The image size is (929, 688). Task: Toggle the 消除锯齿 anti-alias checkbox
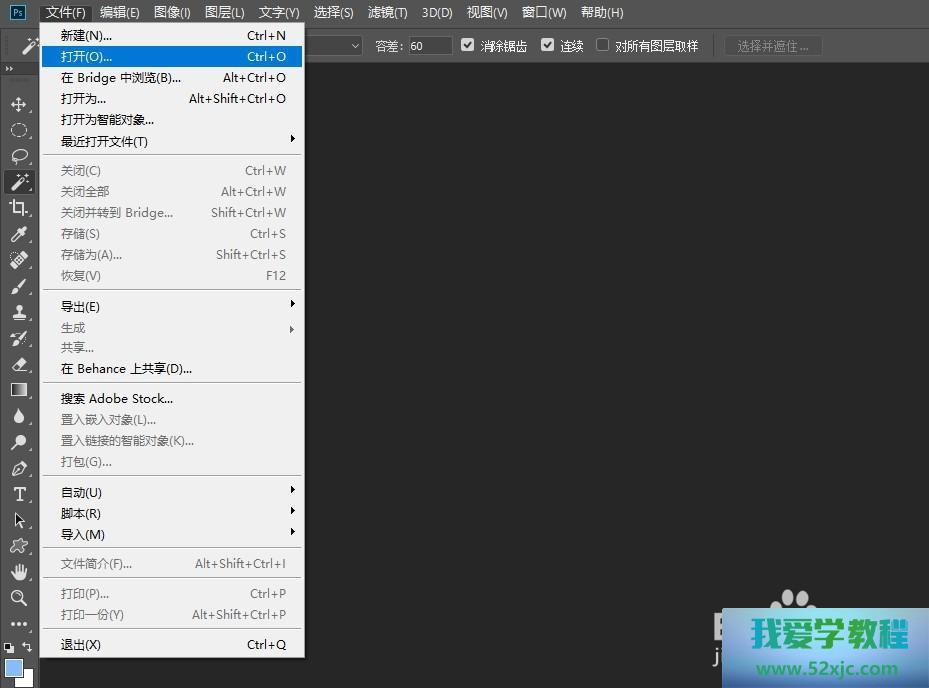(x=467, y=45)
